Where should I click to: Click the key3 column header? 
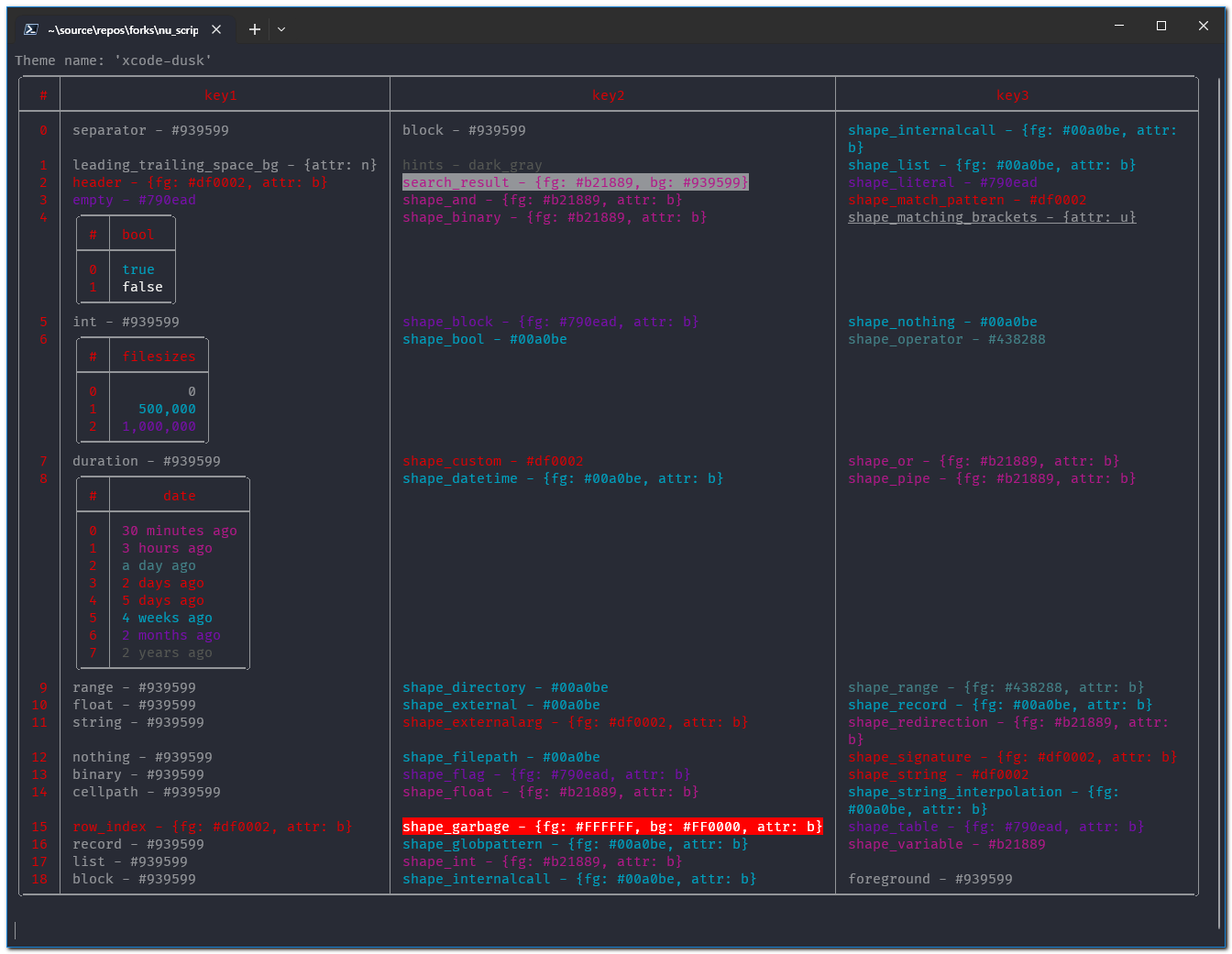coord(1013,95)
